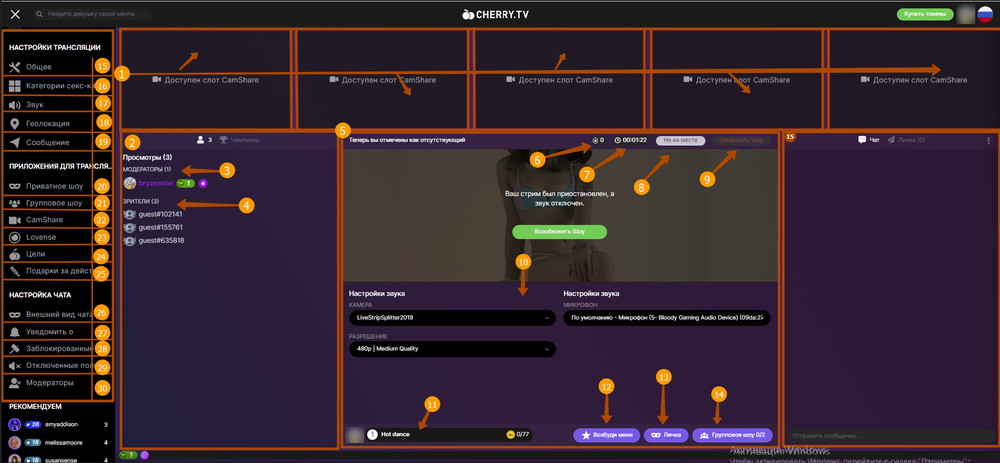
Task: Click the Купить токены button
Action: 925,14
